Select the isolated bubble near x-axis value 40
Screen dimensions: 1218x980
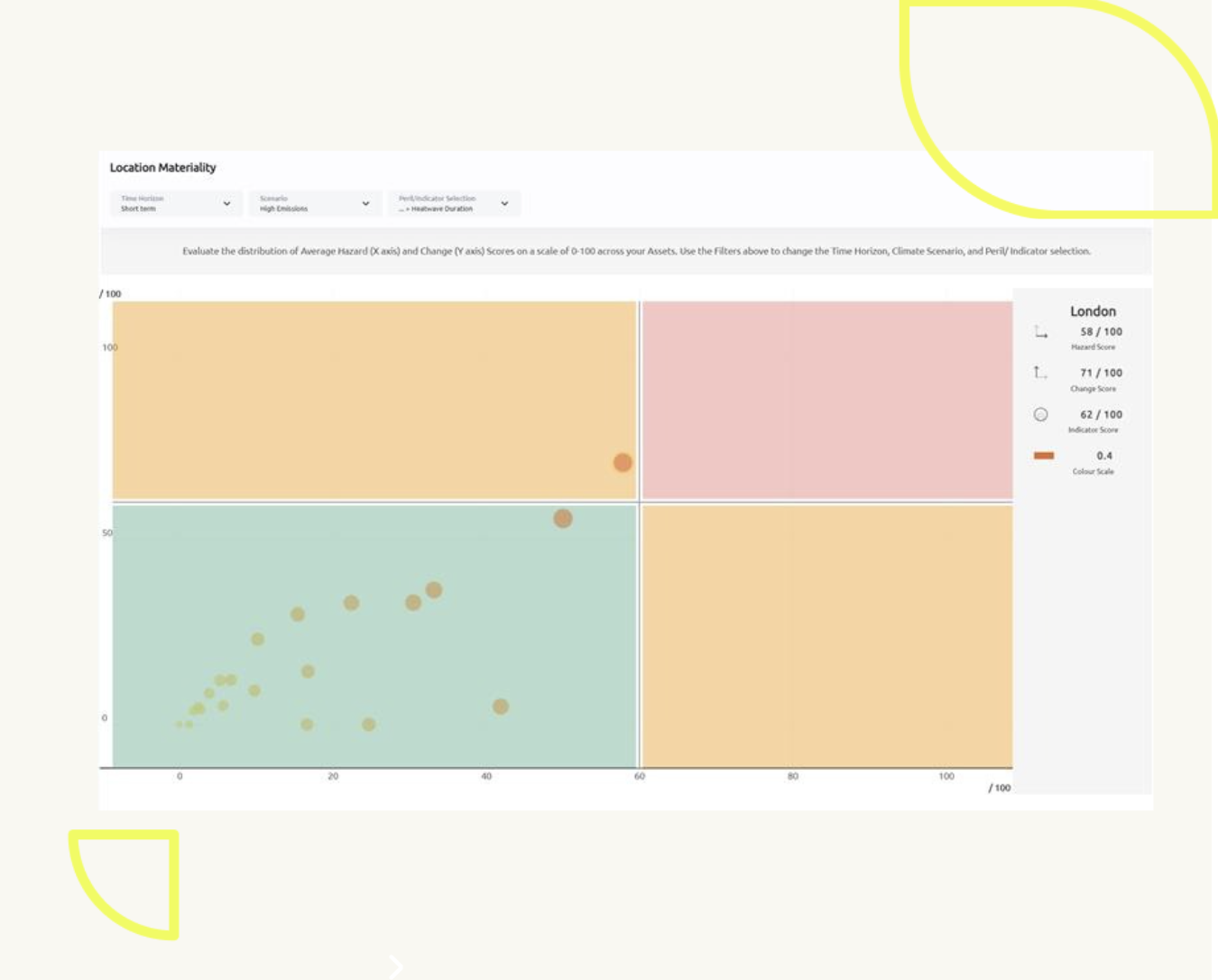pyautogui.click(x=501, y=707)
